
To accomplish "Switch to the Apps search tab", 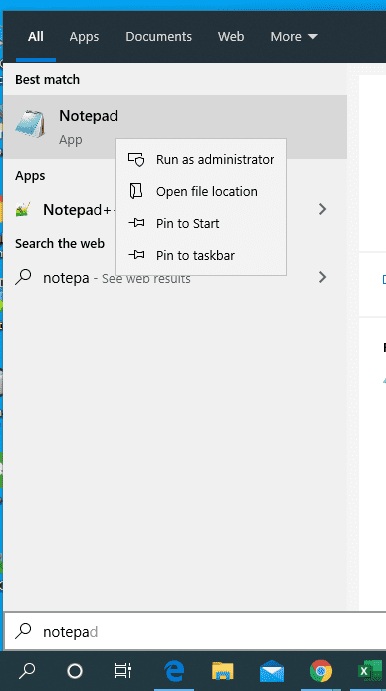I will coord(84,37).
